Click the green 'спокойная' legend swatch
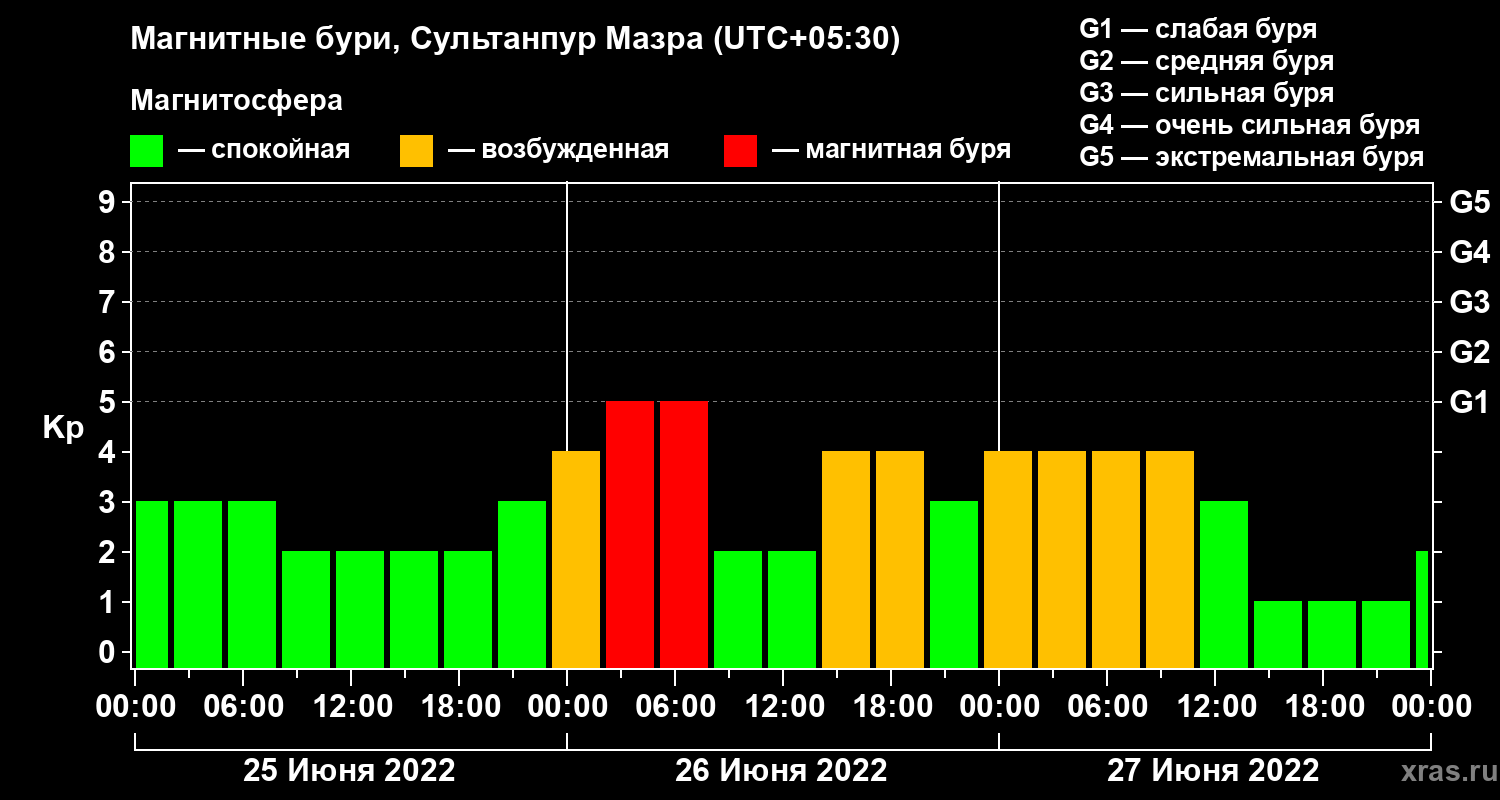 [x=146, y=150]
